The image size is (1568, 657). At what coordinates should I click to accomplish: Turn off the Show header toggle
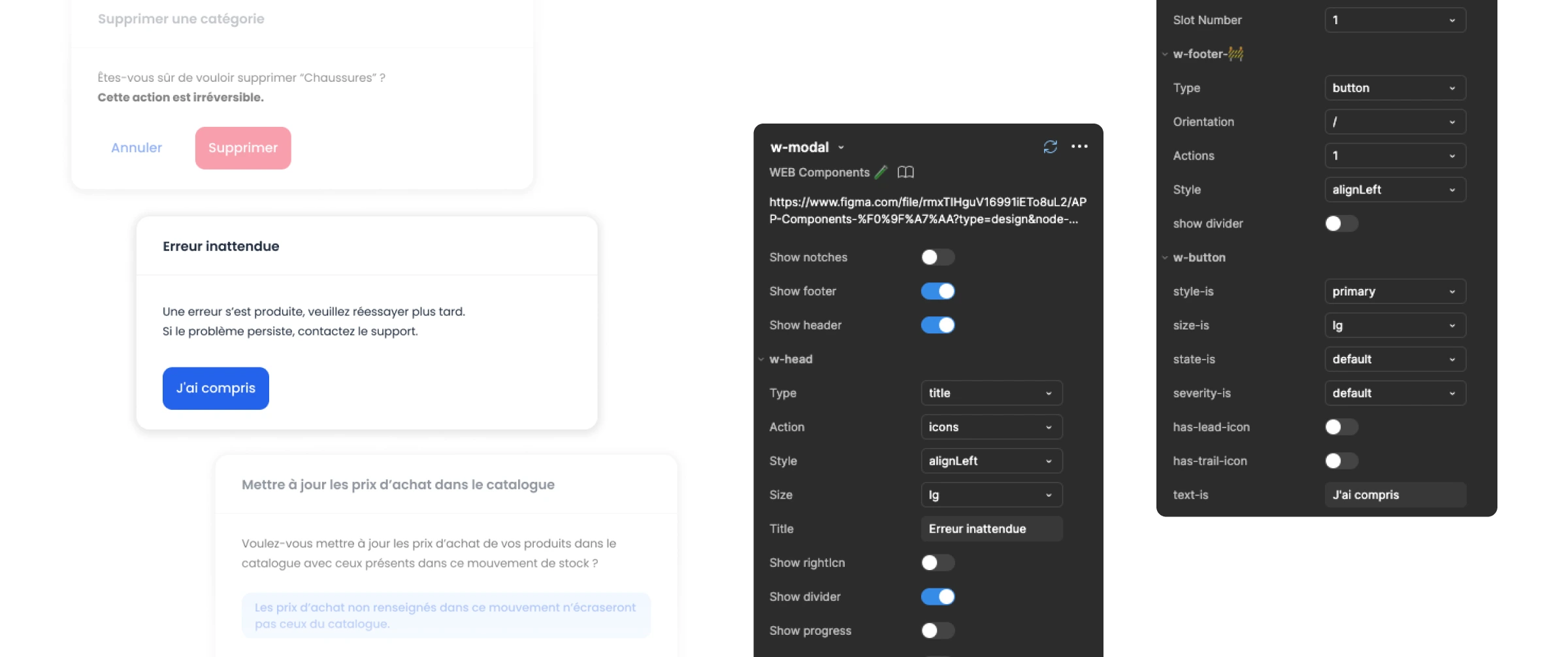coord(938,326)
